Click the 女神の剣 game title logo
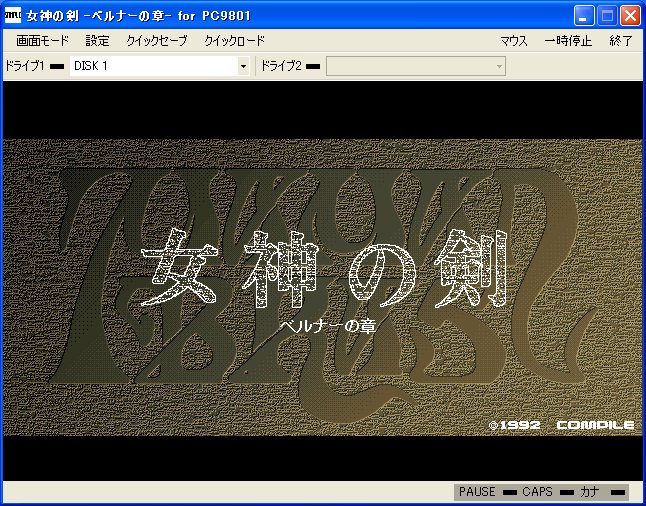 [323, 269]
